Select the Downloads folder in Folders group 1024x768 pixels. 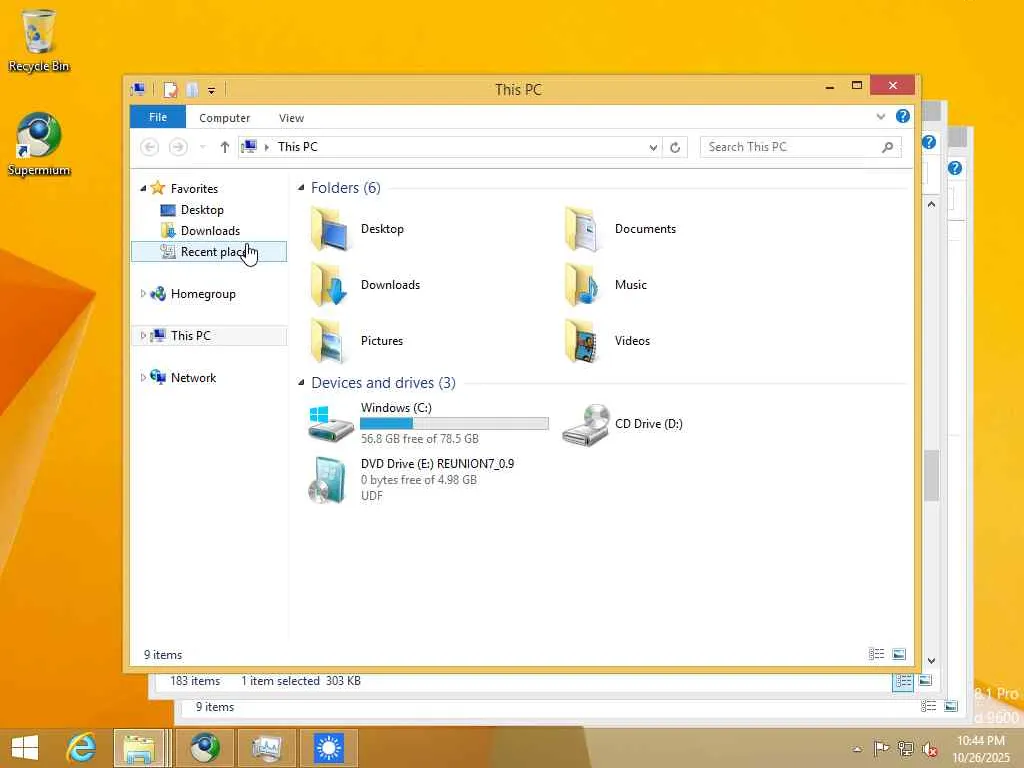point(364,285)
